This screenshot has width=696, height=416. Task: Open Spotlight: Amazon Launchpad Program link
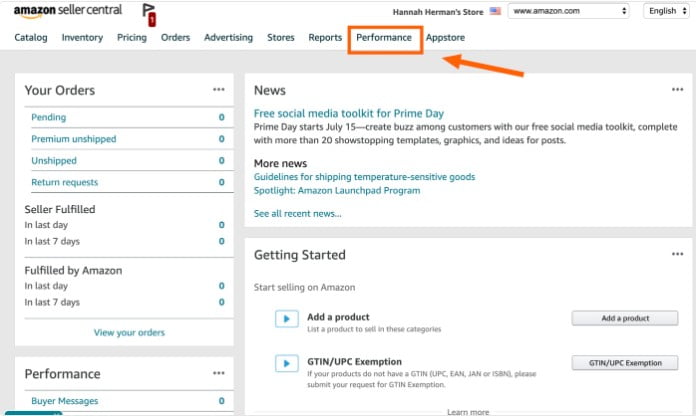tap(337, 190)
